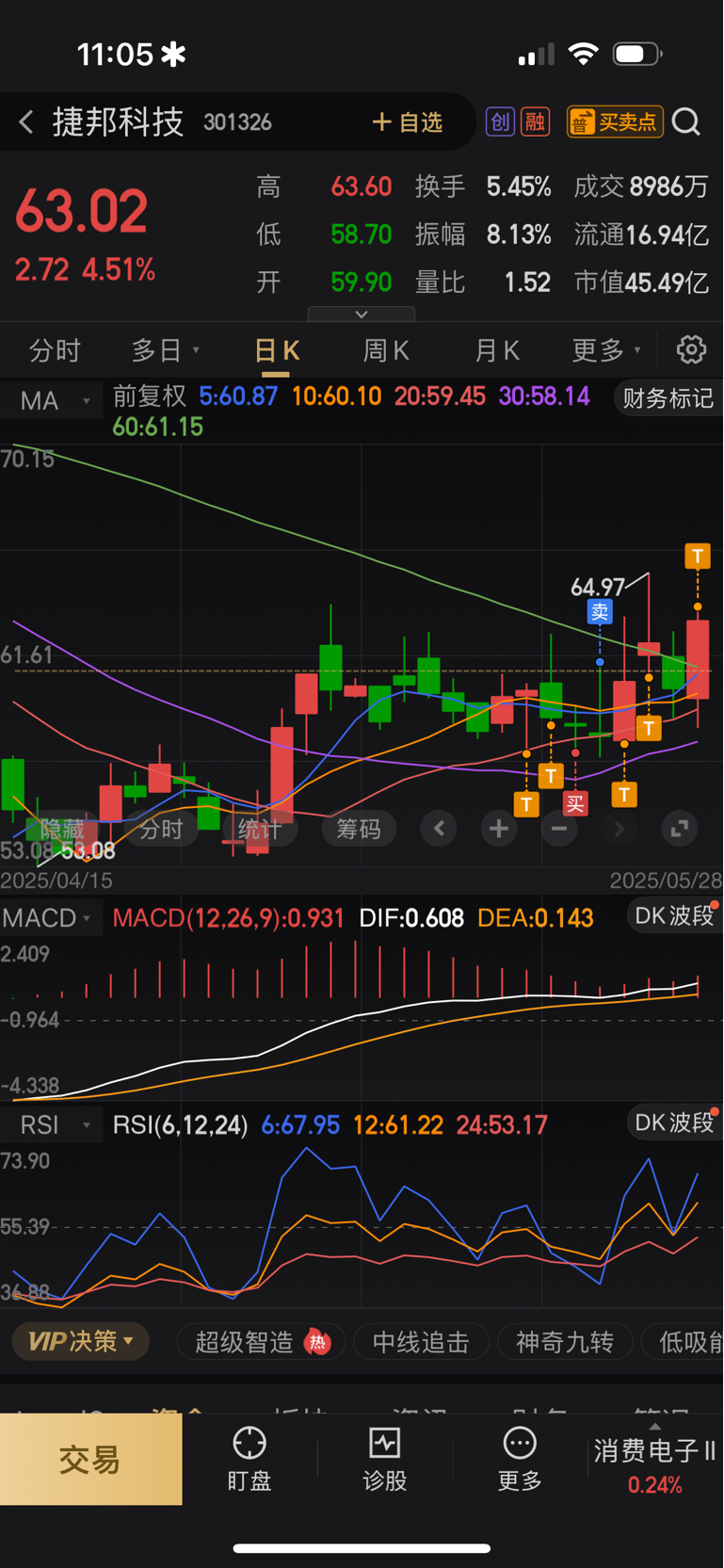
Task: Zoom out chart with minus icon
Action: 559,829
